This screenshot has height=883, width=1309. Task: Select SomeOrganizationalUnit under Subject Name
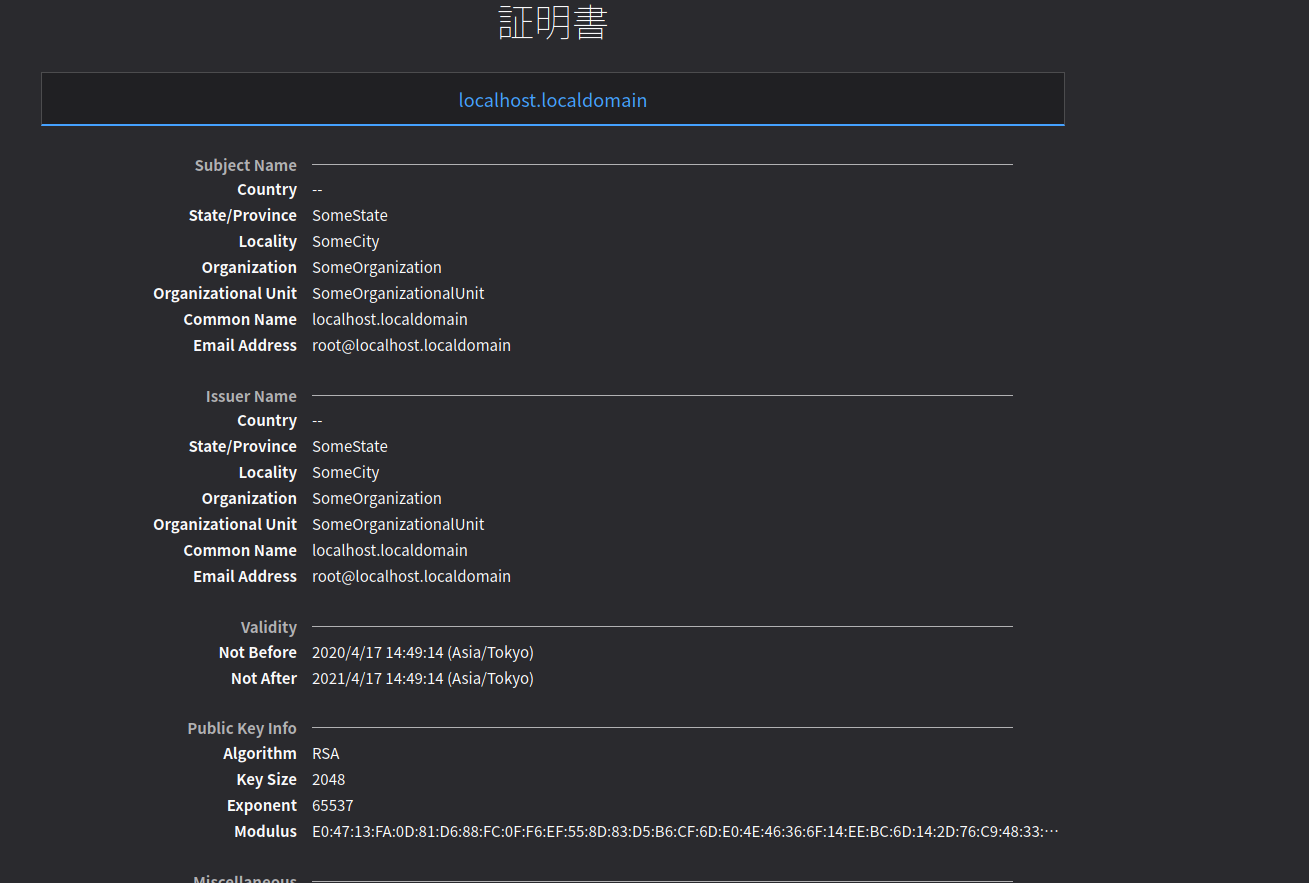coord(398,294)
